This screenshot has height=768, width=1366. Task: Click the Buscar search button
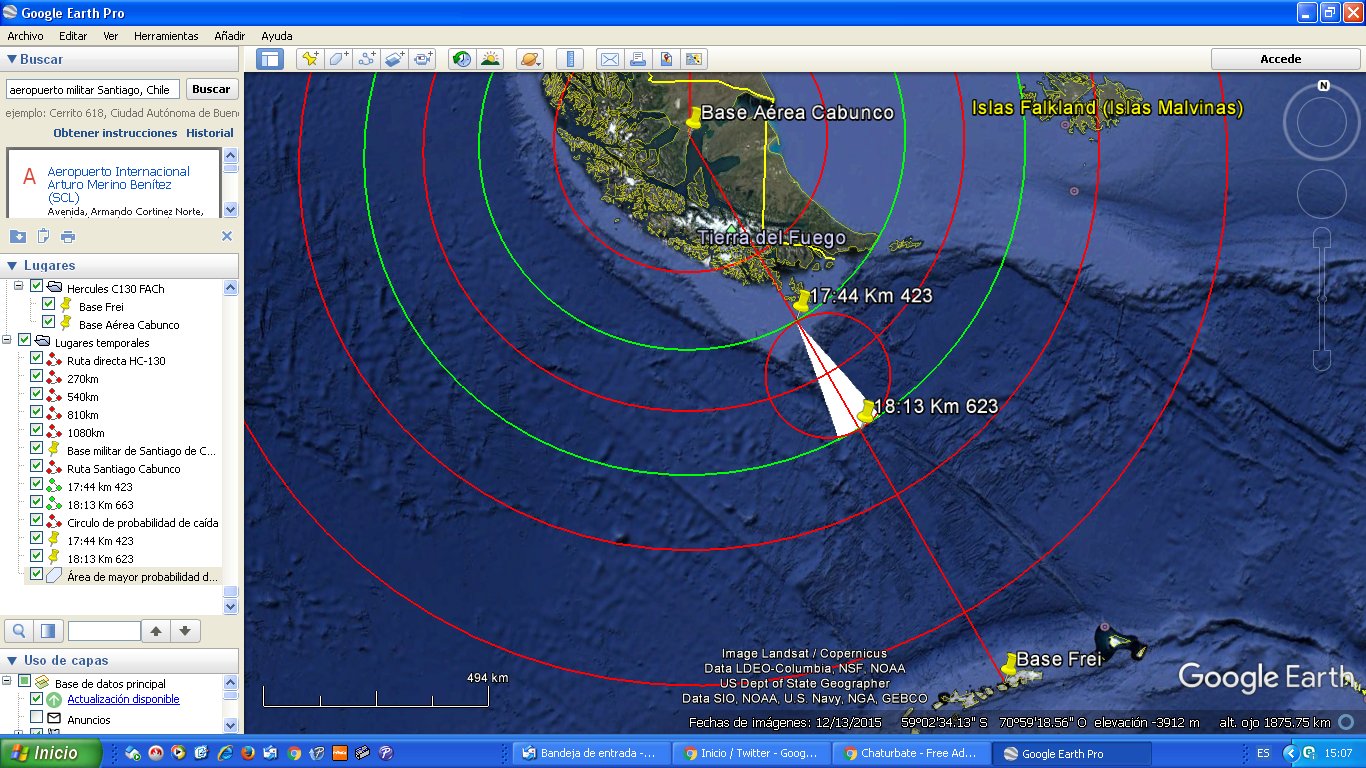click(x=211, y=89)
